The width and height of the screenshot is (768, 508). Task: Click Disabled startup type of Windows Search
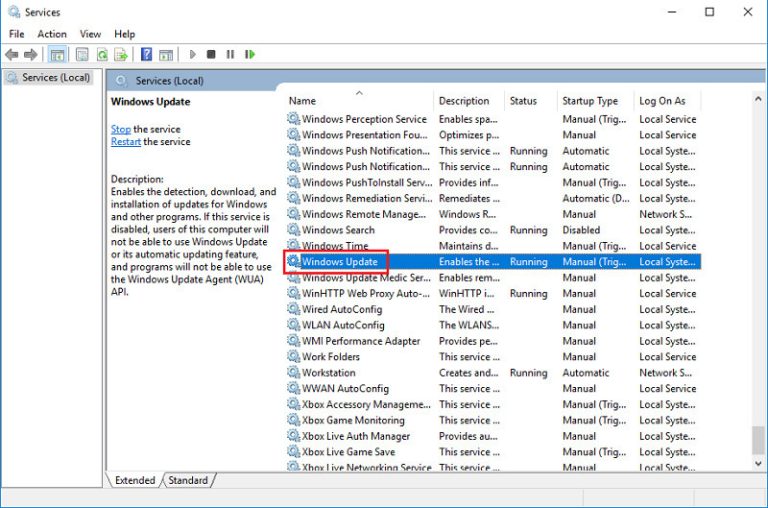(x=581, y=230)
